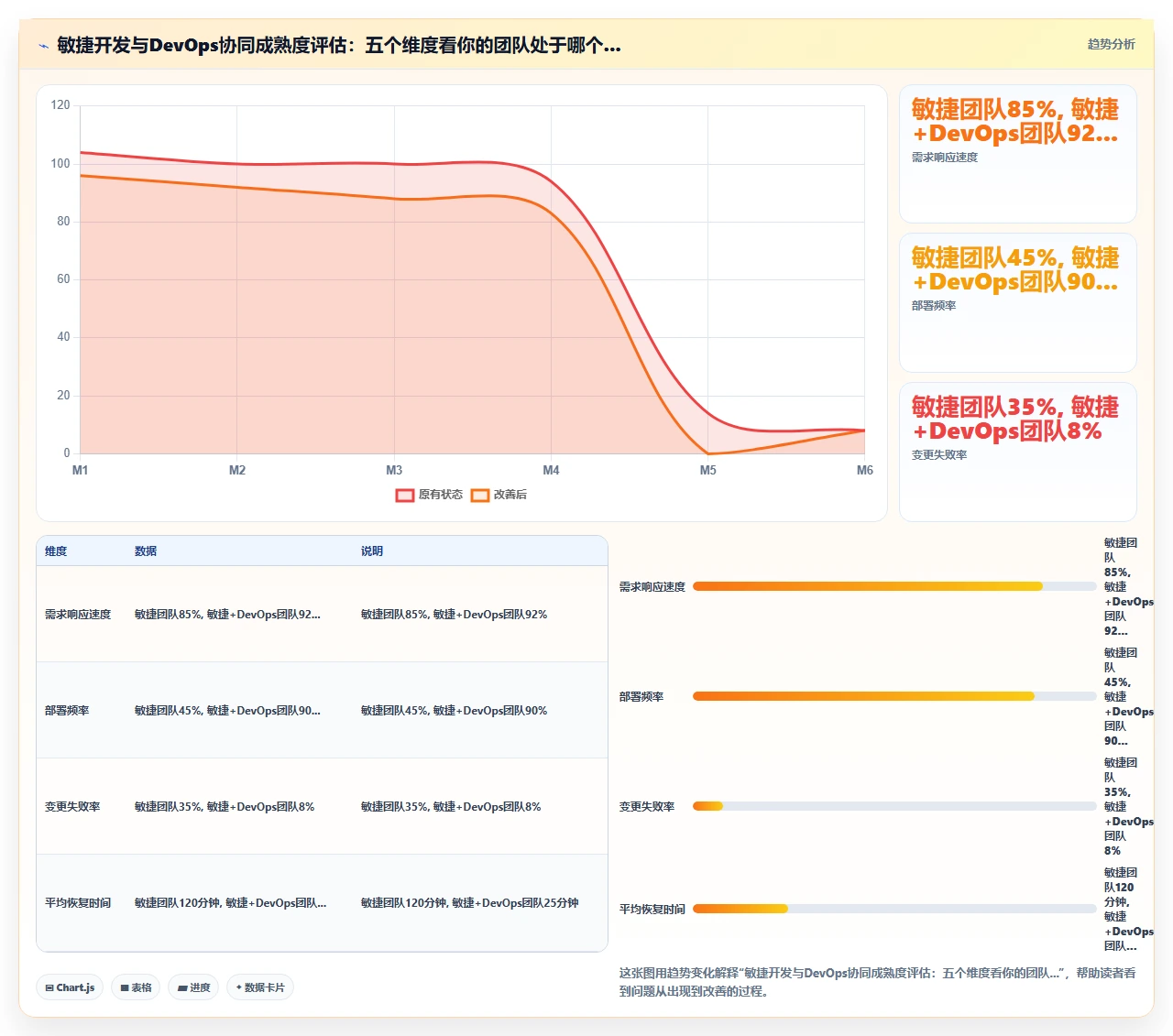
Task: Click the M1 axis label on chart
Action: click(x=81, y=470)
